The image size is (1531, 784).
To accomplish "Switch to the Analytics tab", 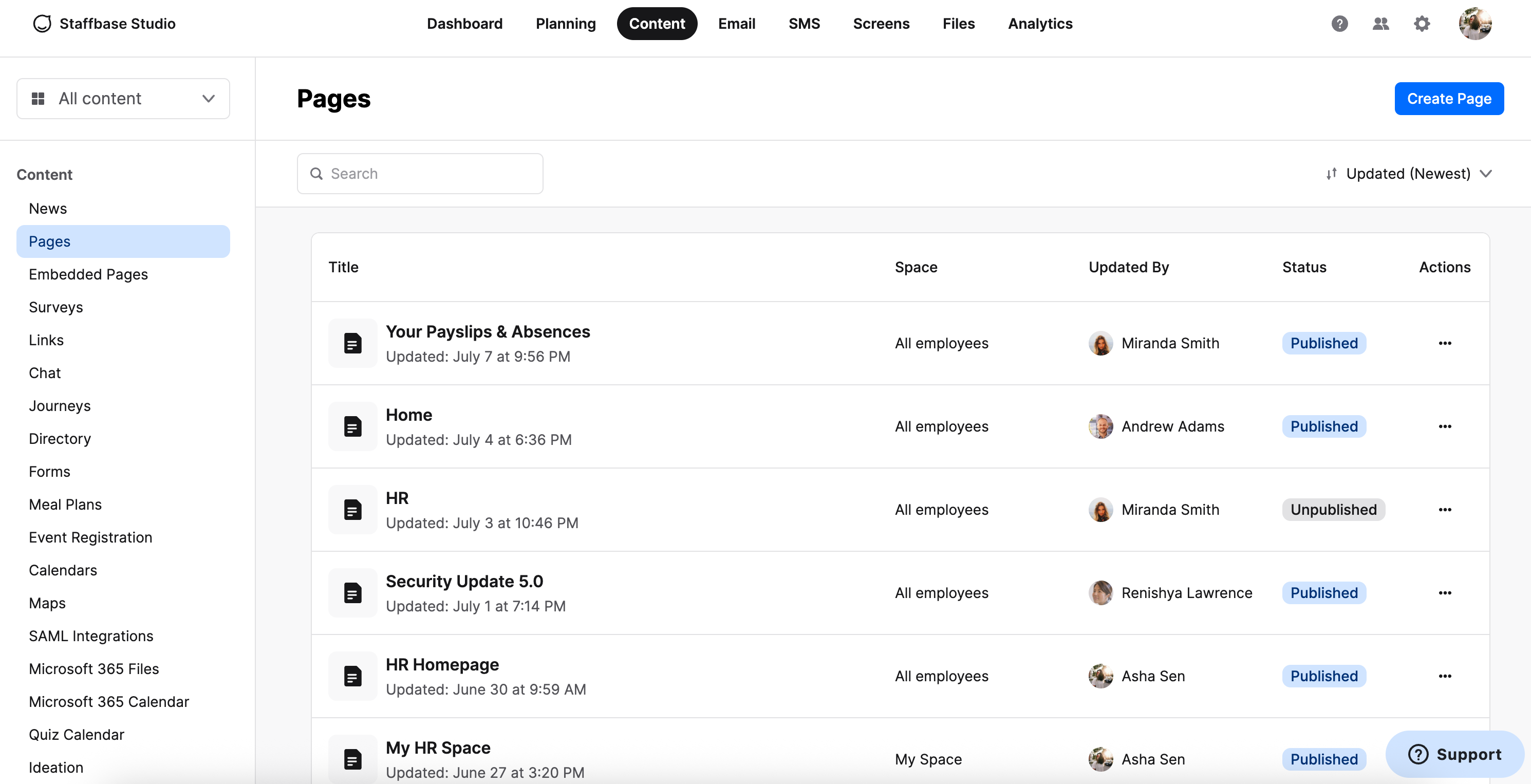I will tap(1039, 24).
